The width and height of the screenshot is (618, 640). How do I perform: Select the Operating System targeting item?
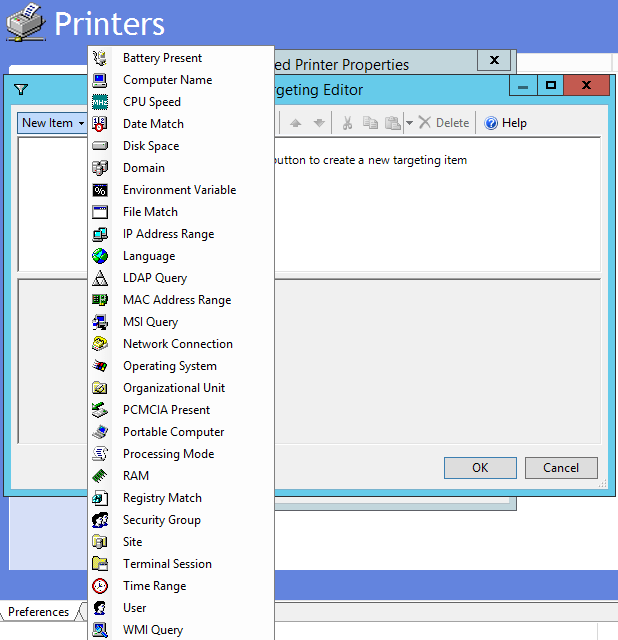pyautogui.click(x=169, y=366)
